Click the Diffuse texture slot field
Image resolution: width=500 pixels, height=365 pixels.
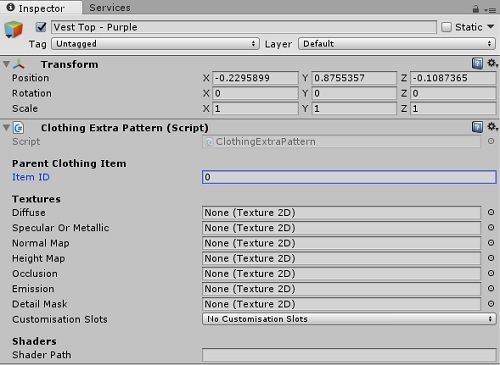point(341,213)
